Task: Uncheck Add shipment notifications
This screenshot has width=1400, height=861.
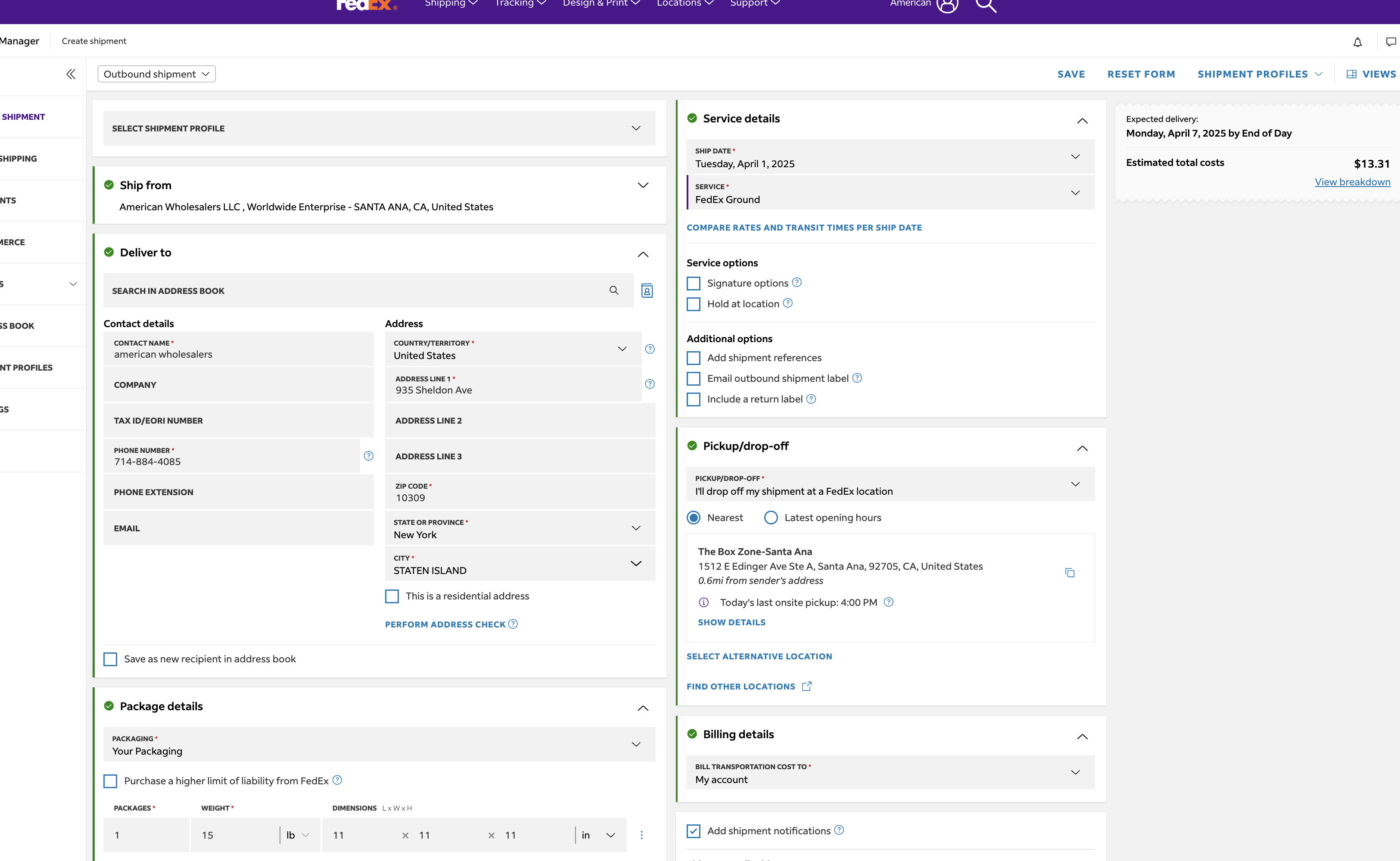Action: pyautogui.click(x=693, y=831)
